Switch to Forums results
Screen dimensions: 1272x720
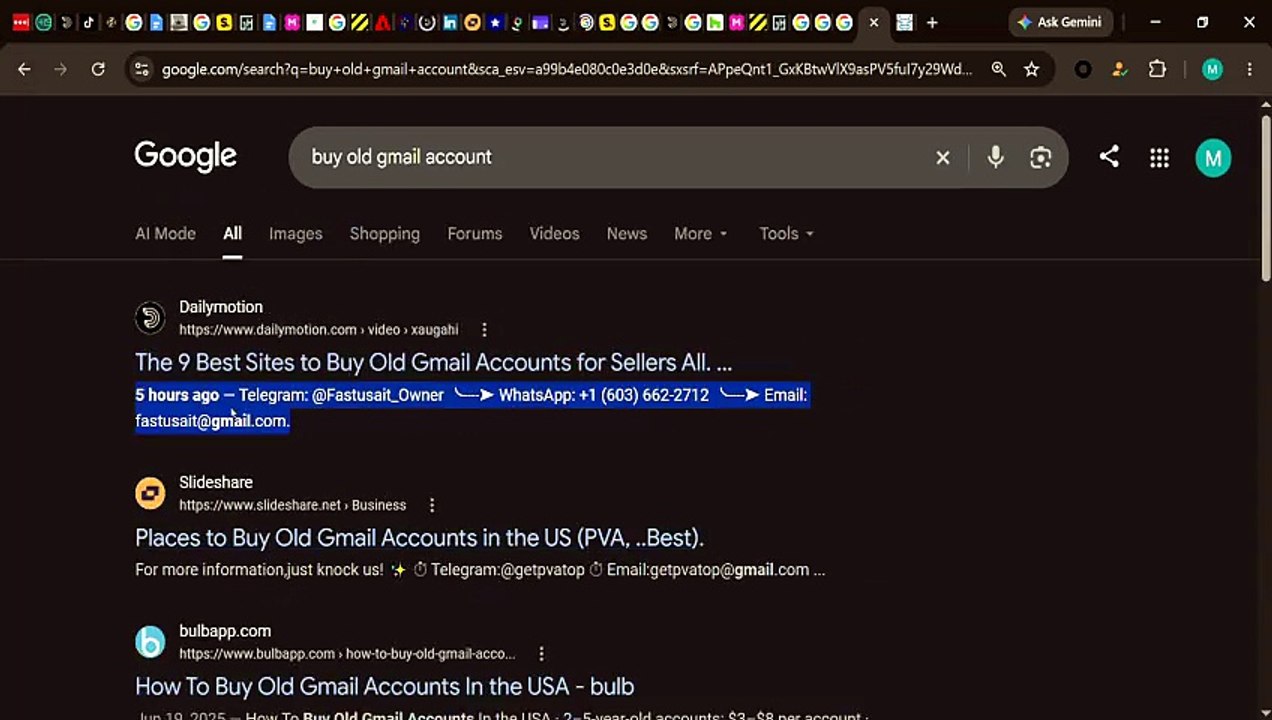(474, 233)
